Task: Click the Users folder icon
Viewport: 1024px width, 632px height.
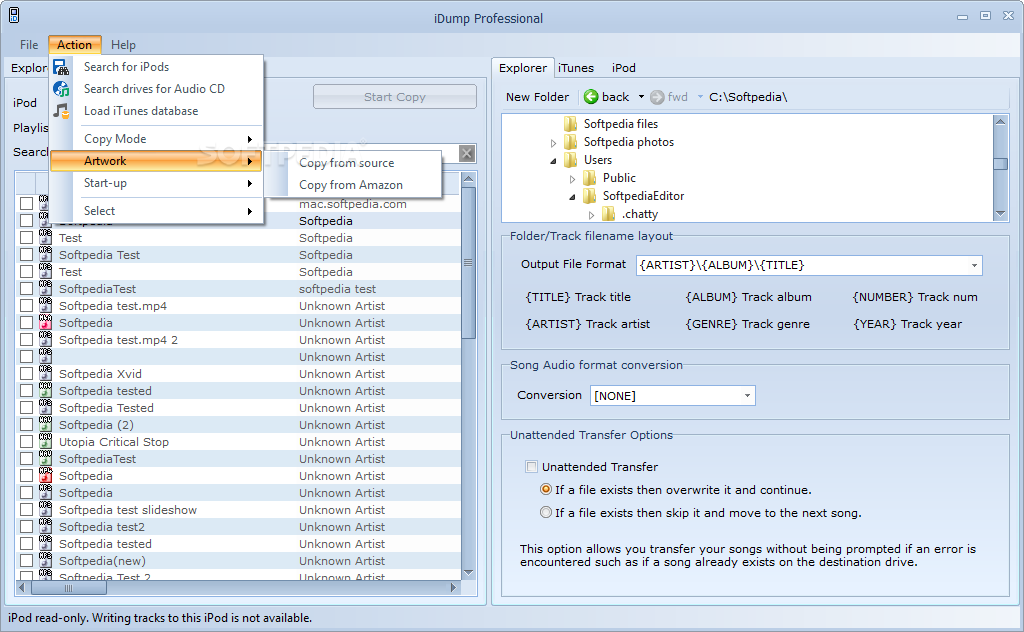Action: (570, 160)
